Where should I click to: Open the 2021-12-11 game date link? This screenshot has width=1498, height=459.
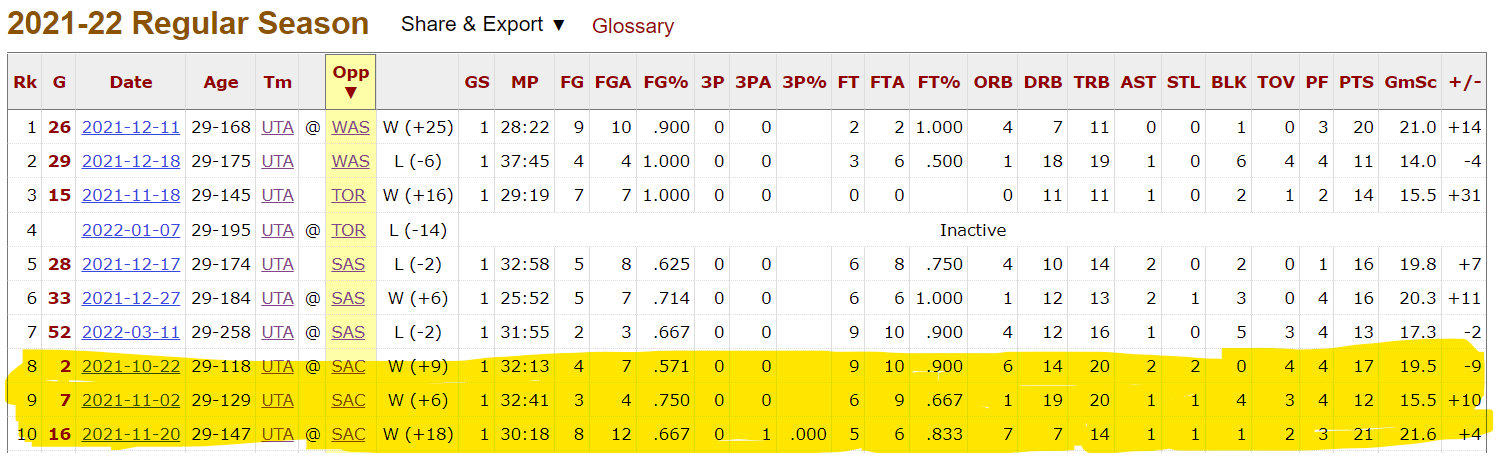131,127
